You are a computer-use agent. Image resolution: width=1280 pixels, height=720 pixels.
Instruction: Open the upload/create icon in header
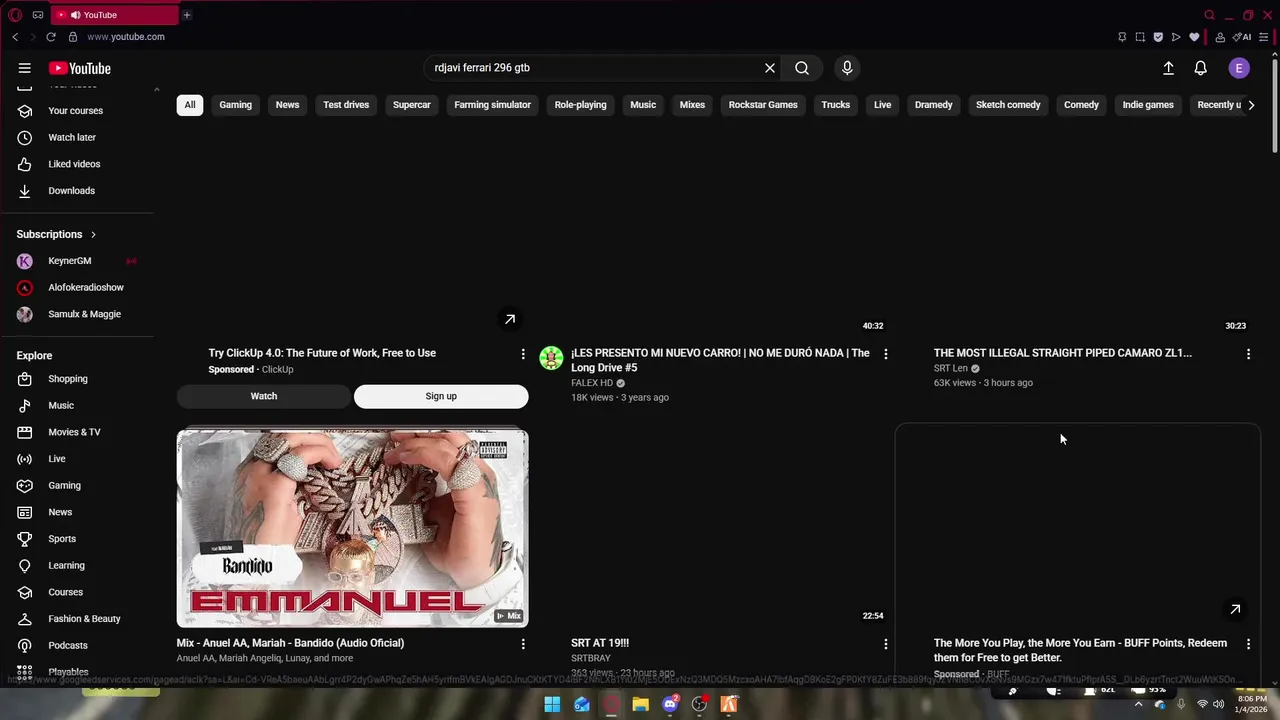1168,68
